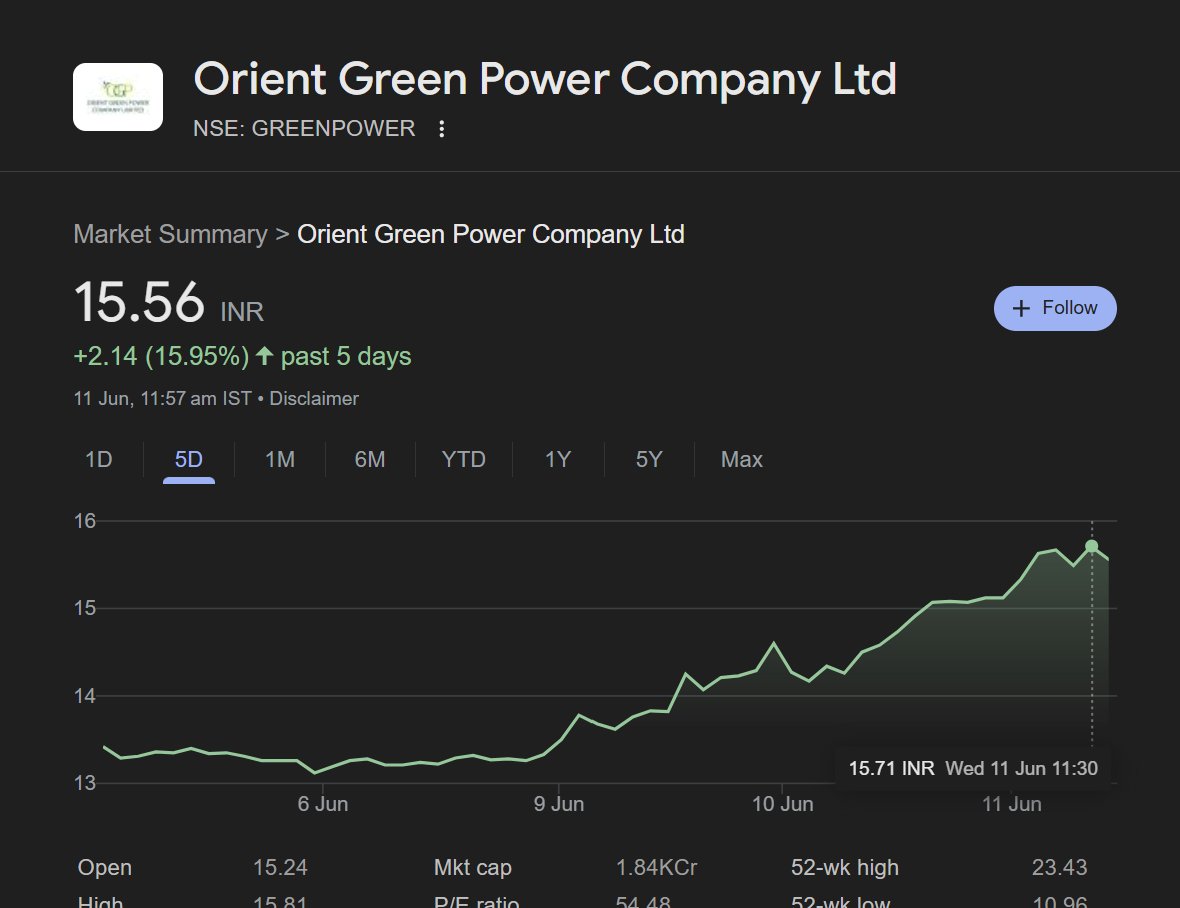Click the Mkt cap value 1.84KCr
Screen dimensions: 1180x908
[x=656, y=867]
